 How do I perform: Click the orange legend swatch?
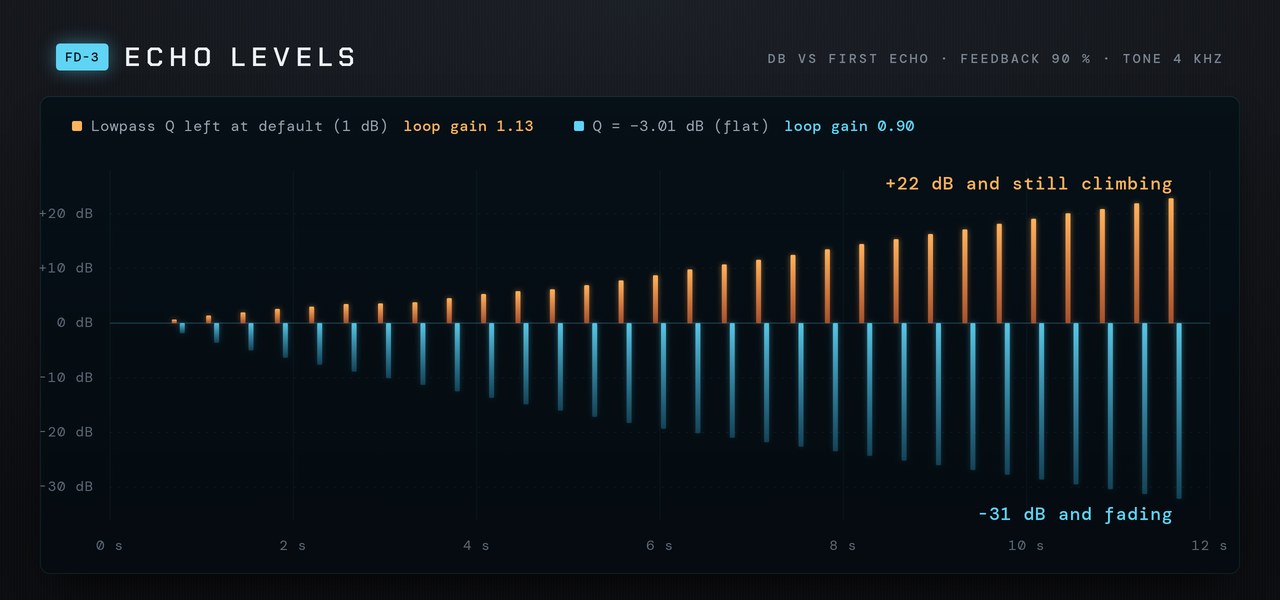pyautogui.click(x=77, y=127)
